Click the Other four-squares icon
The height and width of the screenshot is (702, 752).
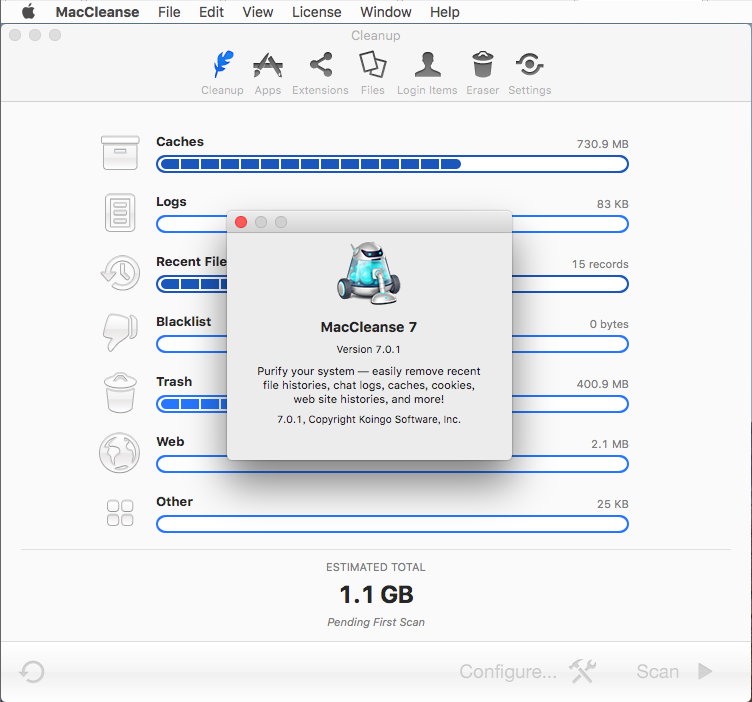tap(120, 513)
